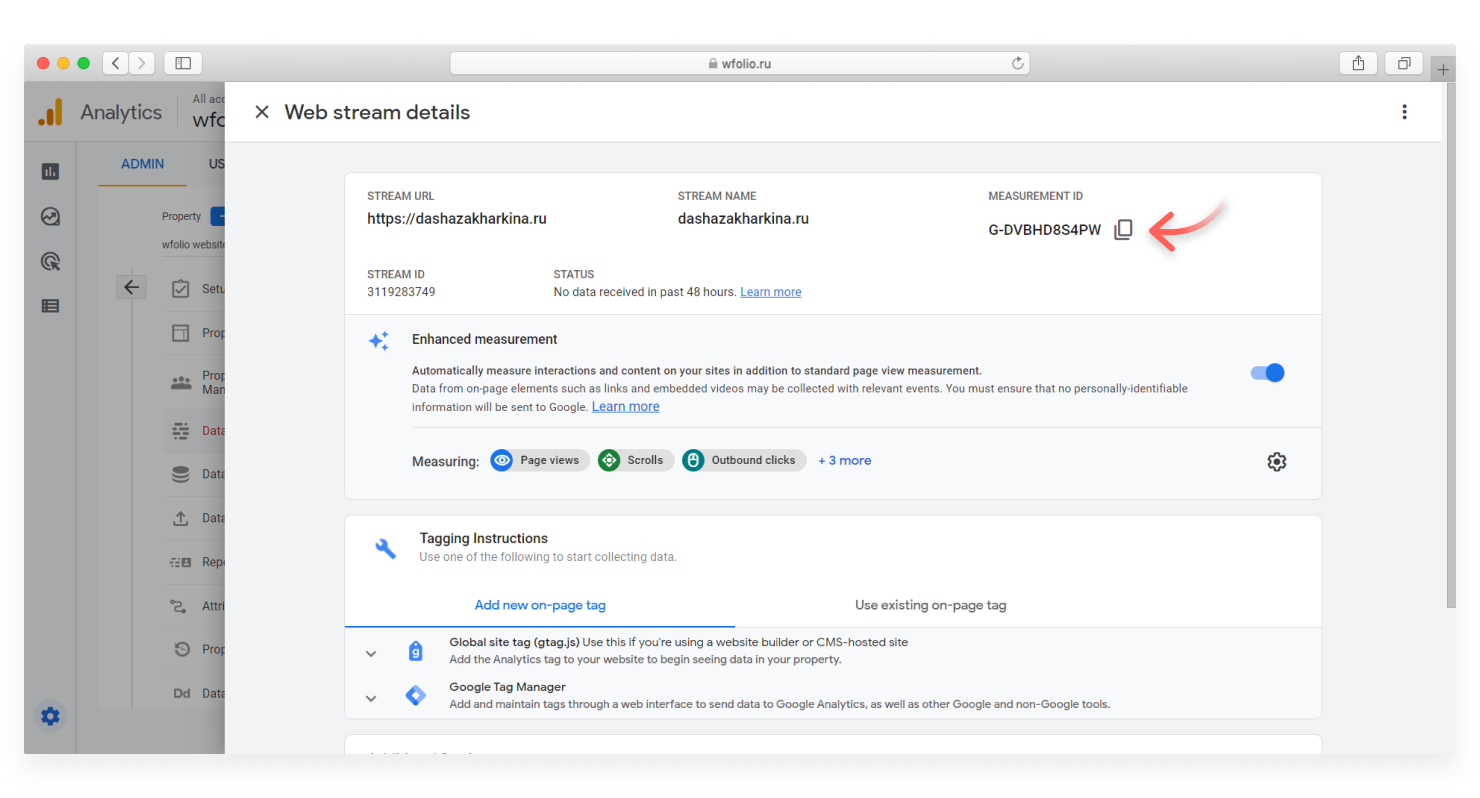Open the Admin gear at sidebar bottom
This screenshot has width=1480, height=798.
click(x=50, y=716)
